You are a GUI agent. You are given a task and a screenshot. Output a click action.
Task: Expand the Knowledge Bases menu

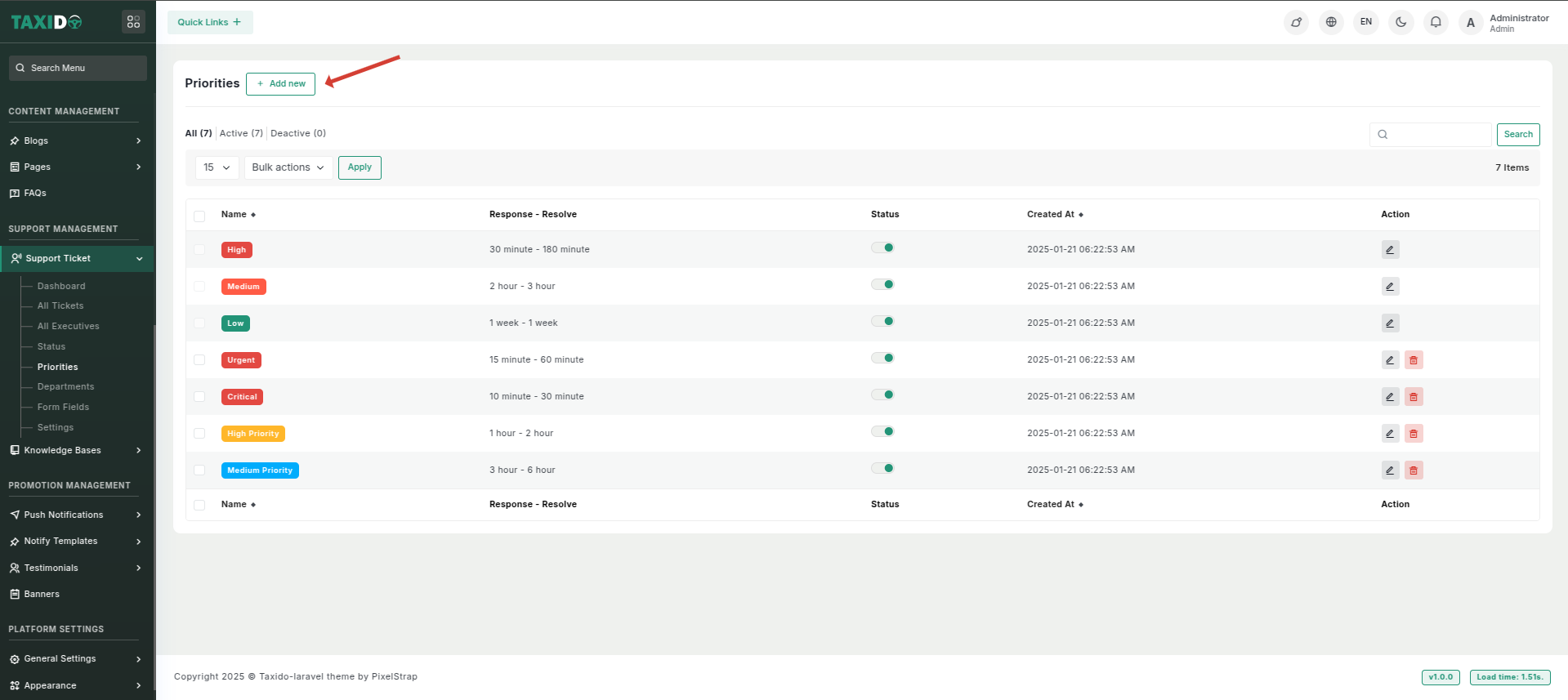point(76,451)
